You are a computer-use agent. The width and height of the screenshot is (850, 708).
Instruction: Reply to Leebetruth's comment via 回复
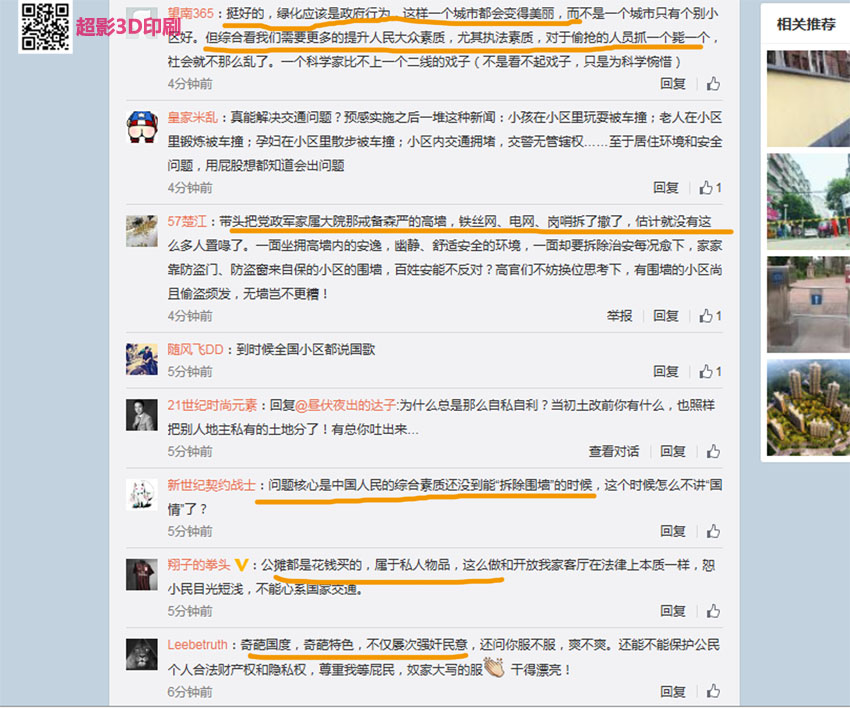[x=673, y=691]
